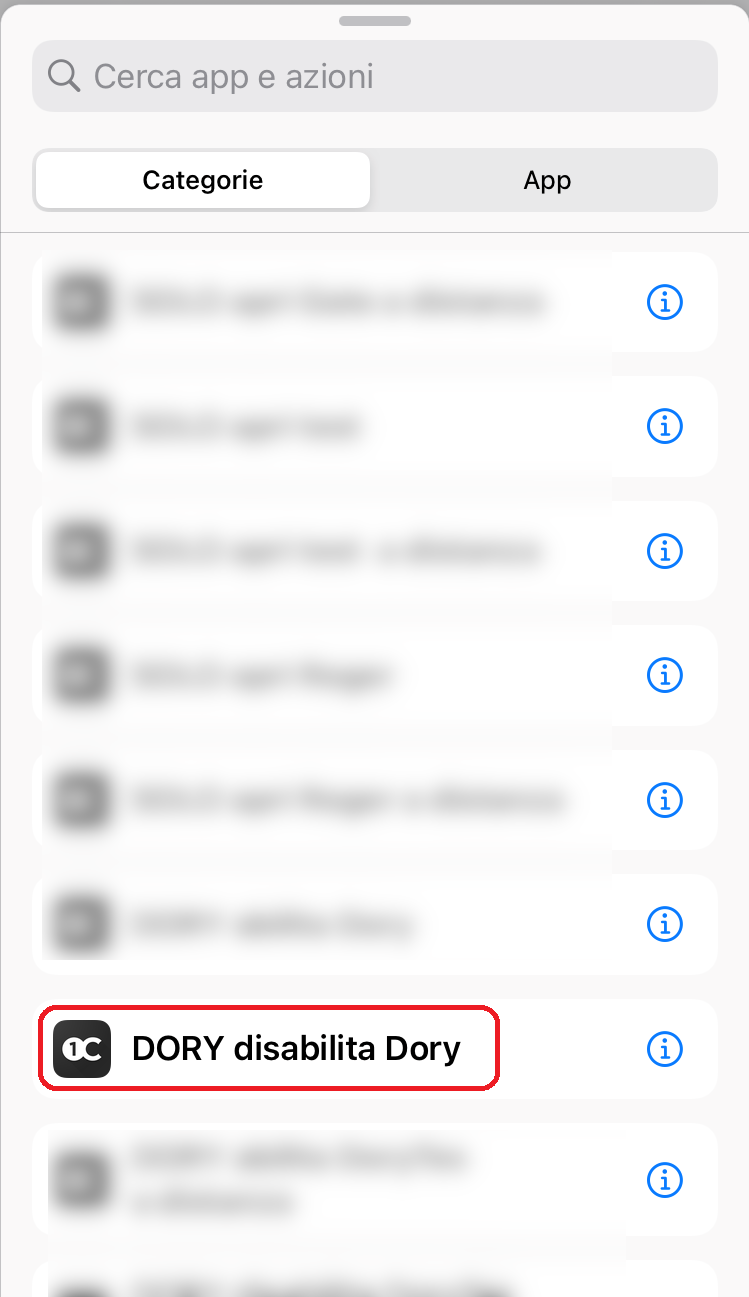This screenshot has width=749, height=1297.
Task: Tap the sheet grabber handle above search
Action: point(374,20)
